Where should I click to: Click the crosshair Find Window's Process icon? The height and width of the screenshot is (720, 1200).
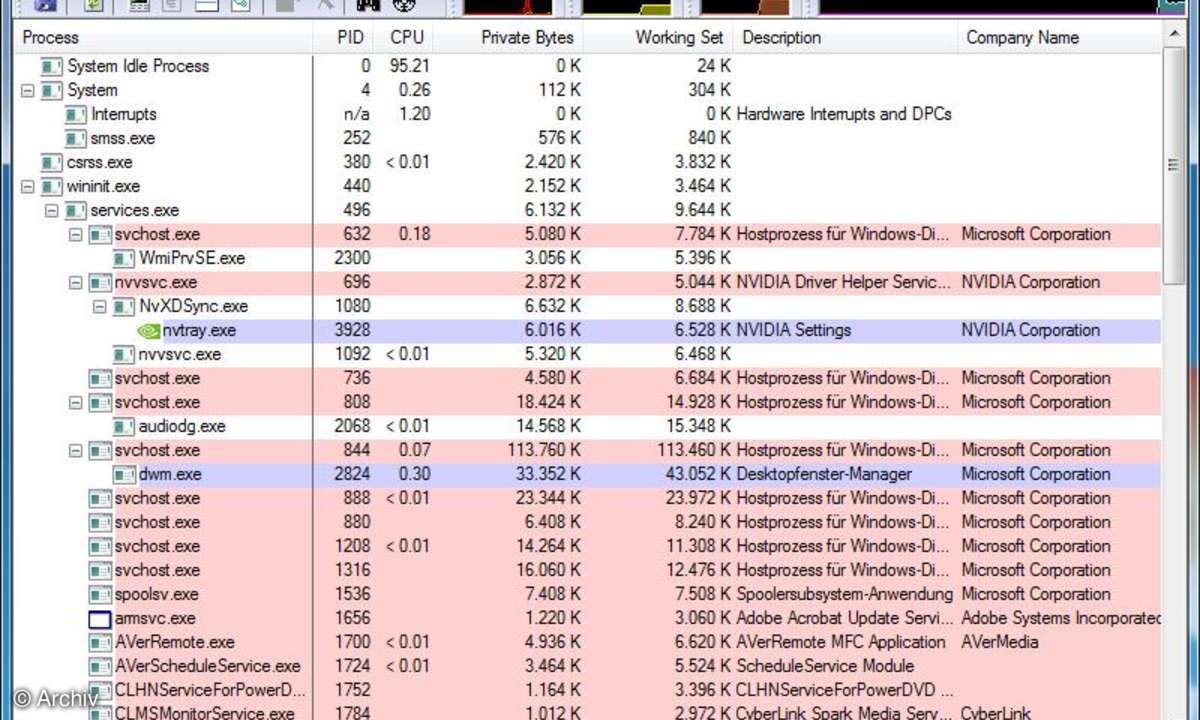pyautogui.click(x=404, y=5)
